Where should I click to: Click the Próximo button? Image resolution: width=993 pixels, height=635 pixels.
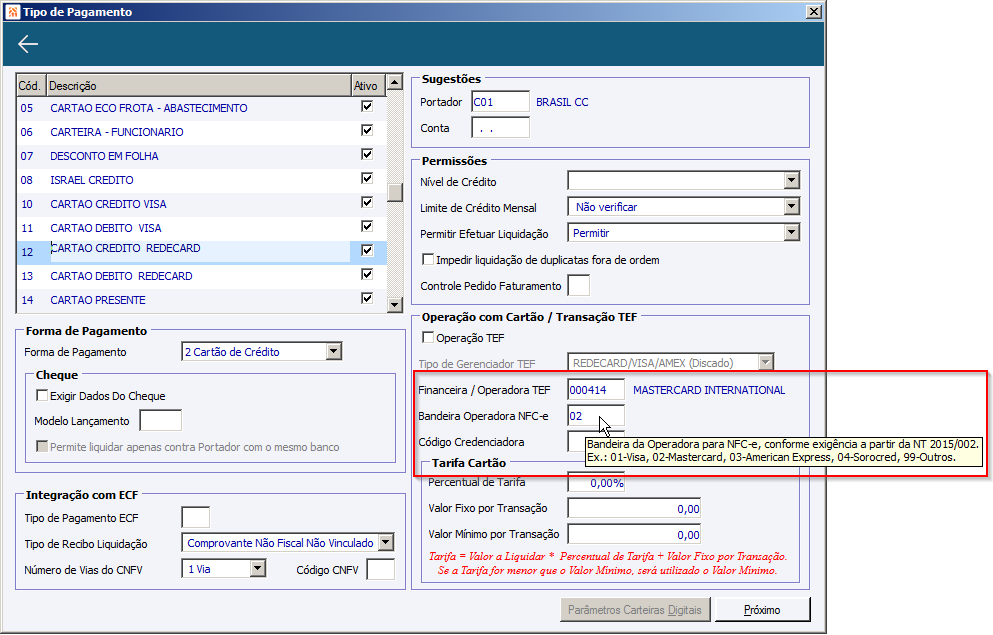pyautogui.click(x=762, y=610)
